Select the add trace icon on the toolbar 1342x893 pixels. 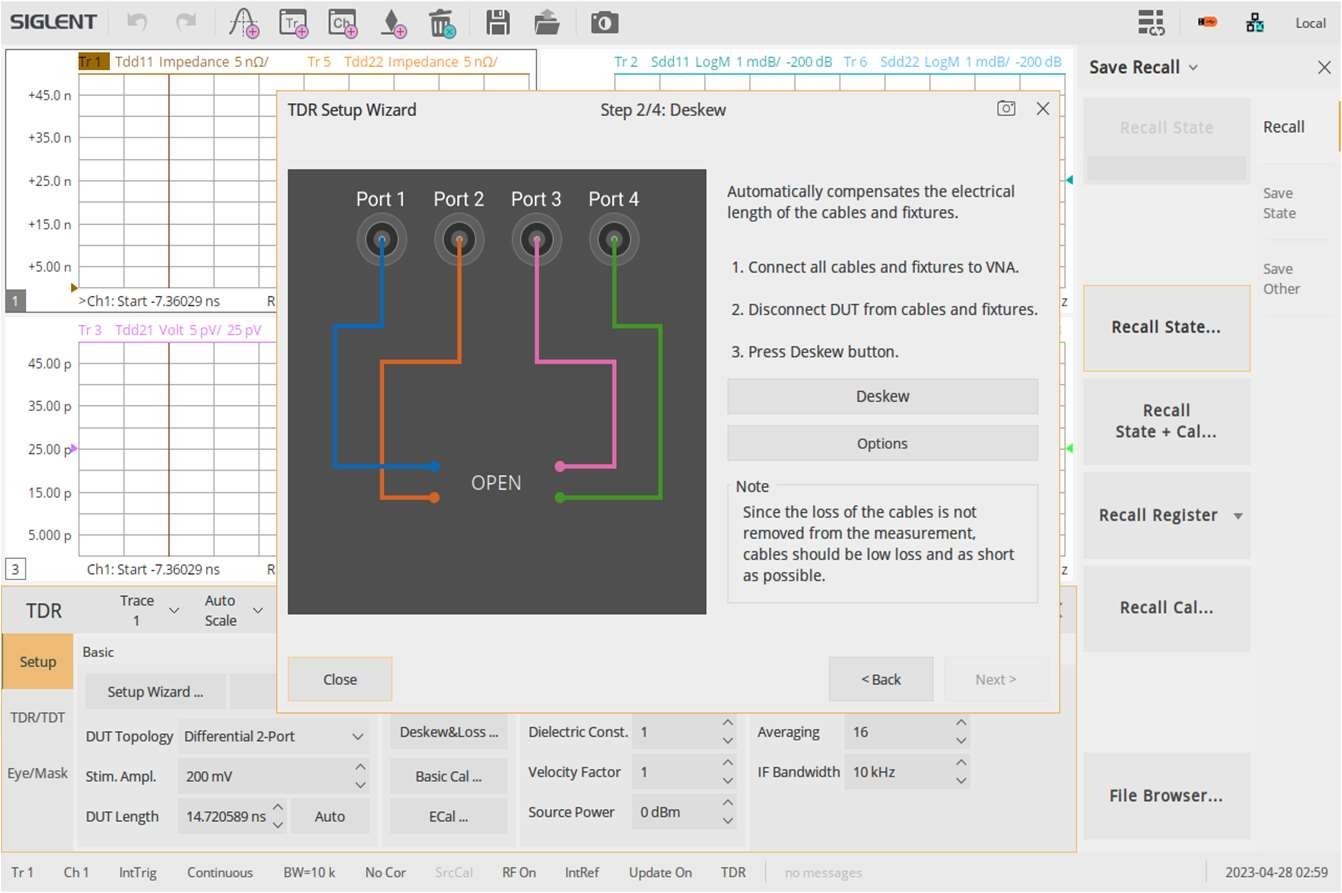click(x=292, y=21)
